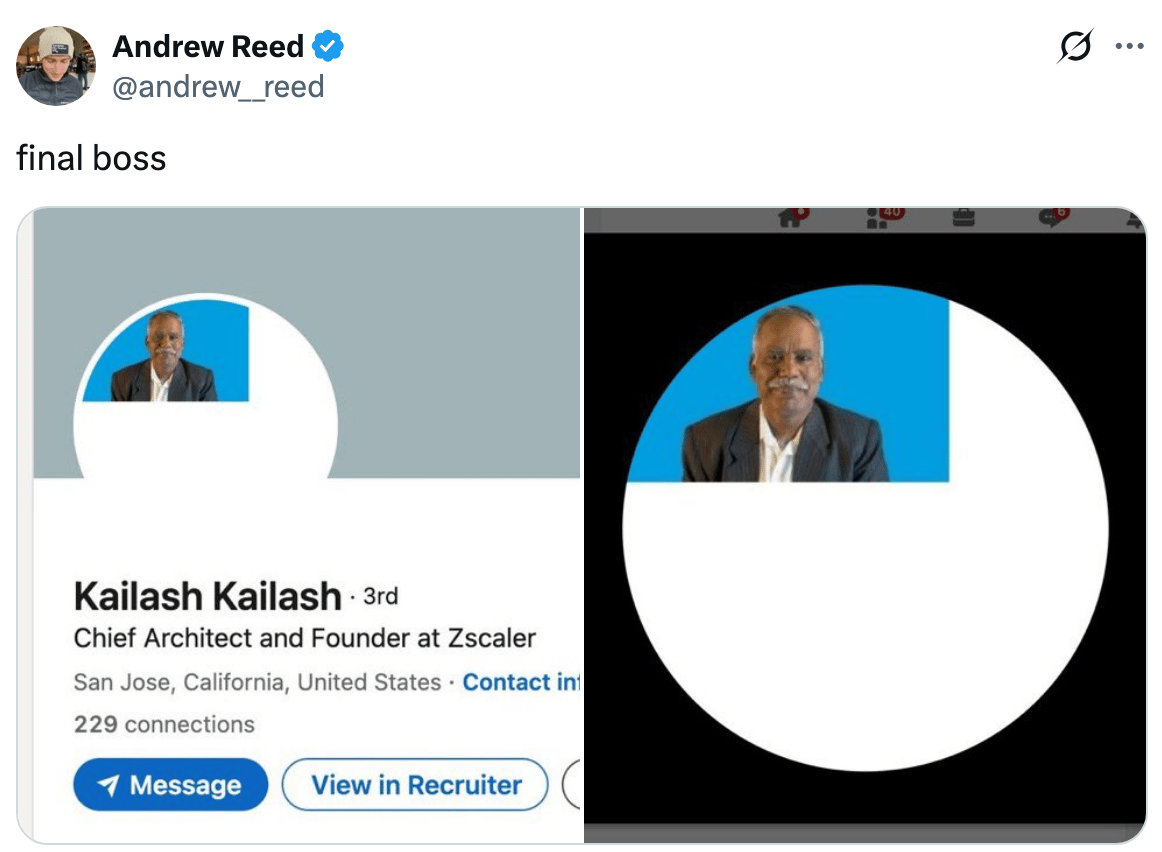Click the blue Message button

click(x=170, y=785)
